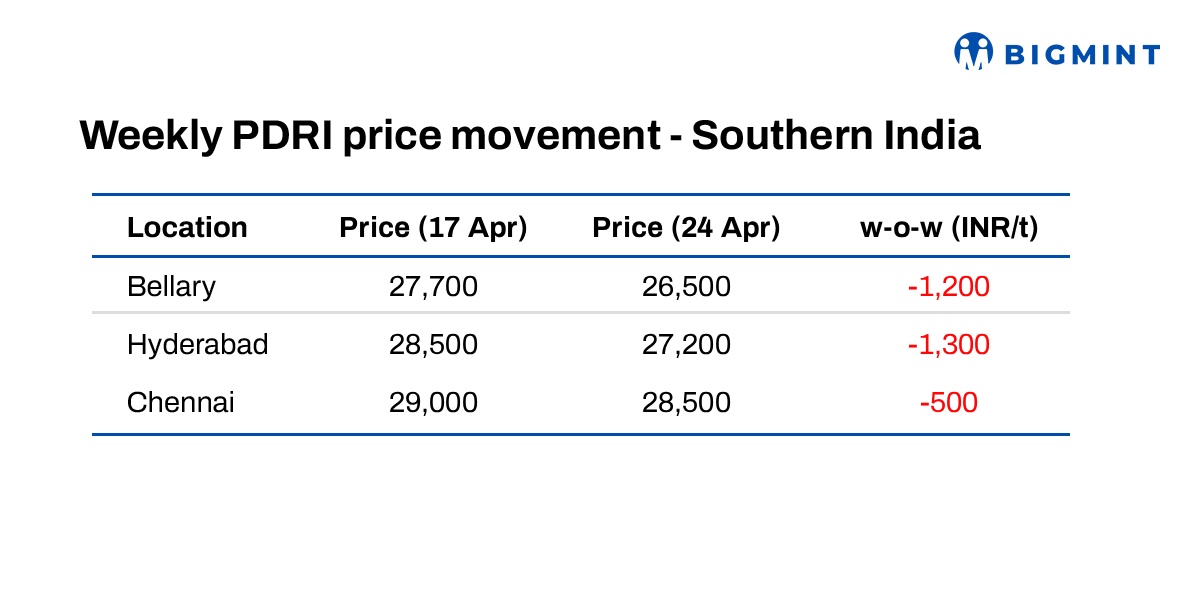Select the red -1,200 change value
Viewport: 1200px width, 600px height.
pyautogui.click(x=949, y=287)
